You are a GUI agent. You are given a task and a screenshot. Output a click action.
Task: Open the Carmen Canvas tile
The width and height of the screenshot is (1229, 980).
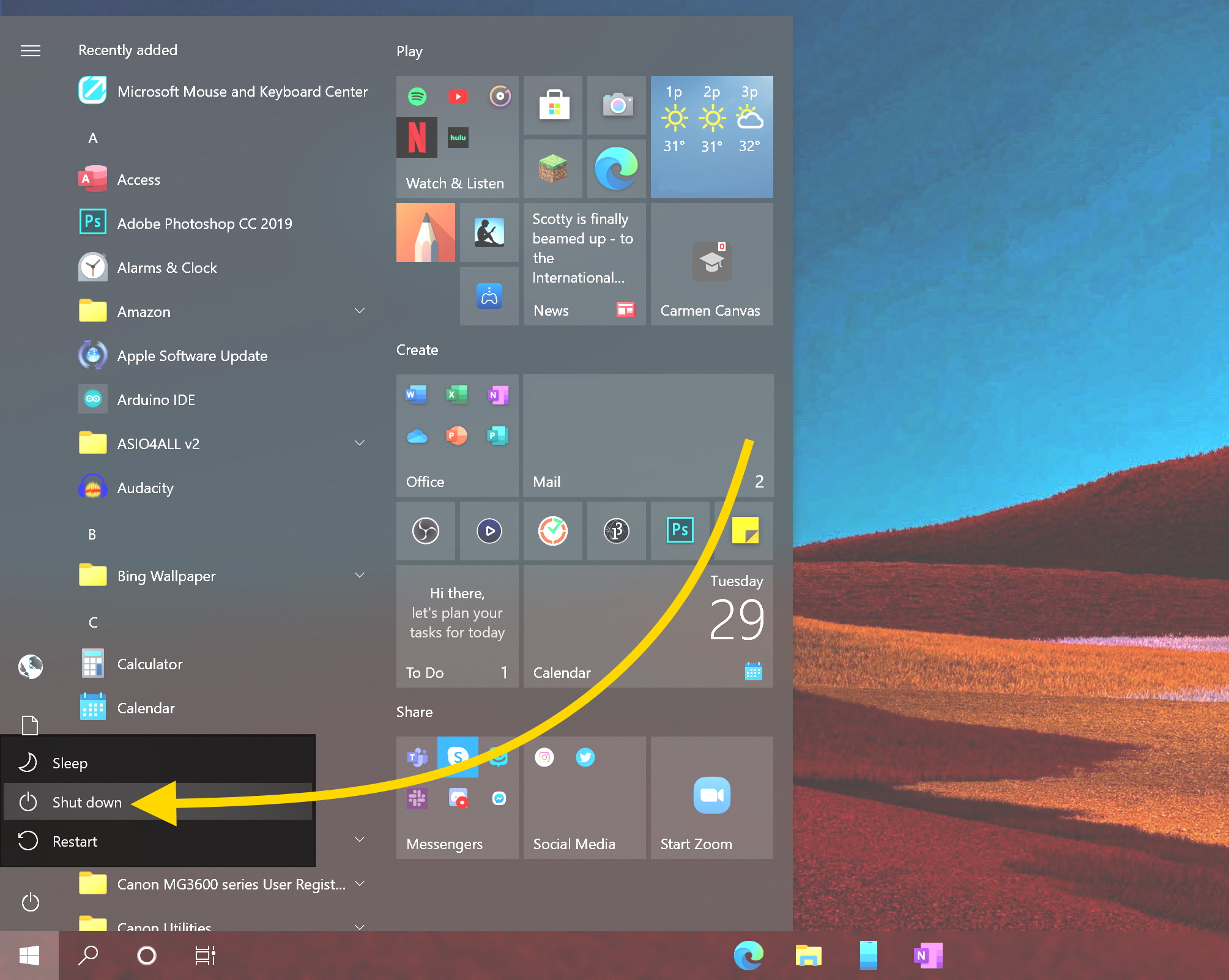[712, 264]
